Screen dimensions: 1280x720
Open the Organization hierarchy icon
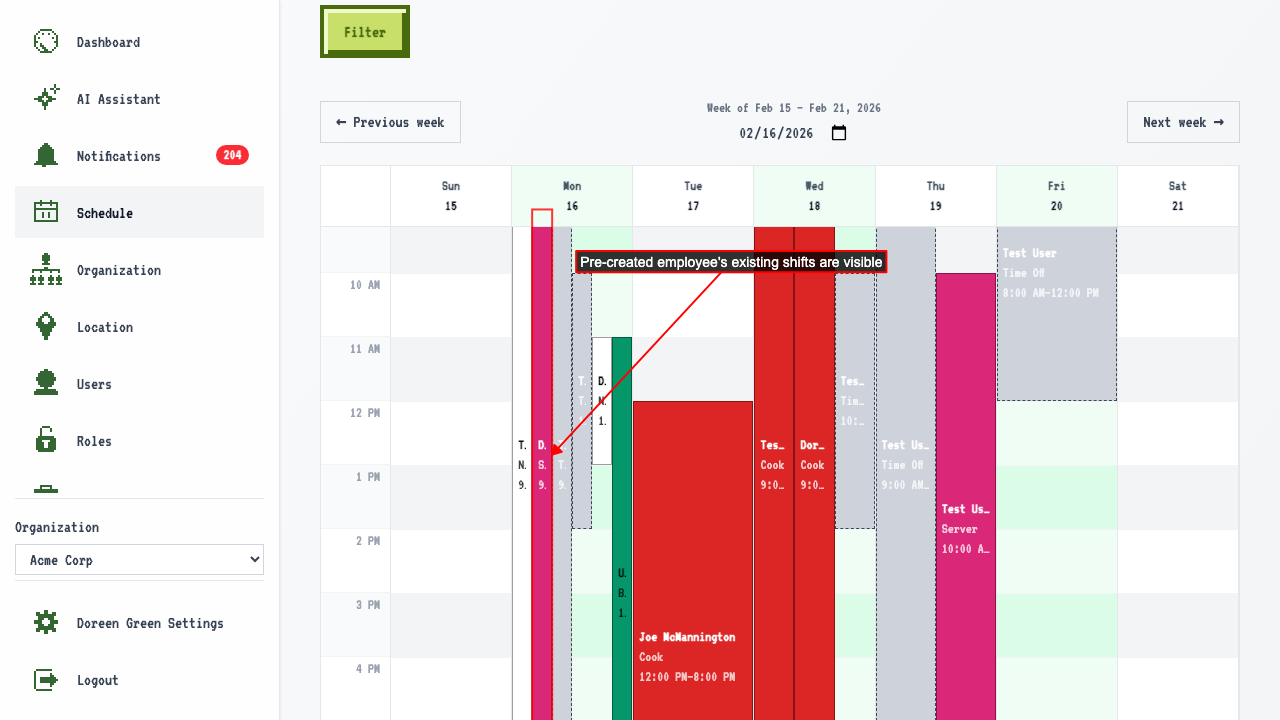point(46,270)
